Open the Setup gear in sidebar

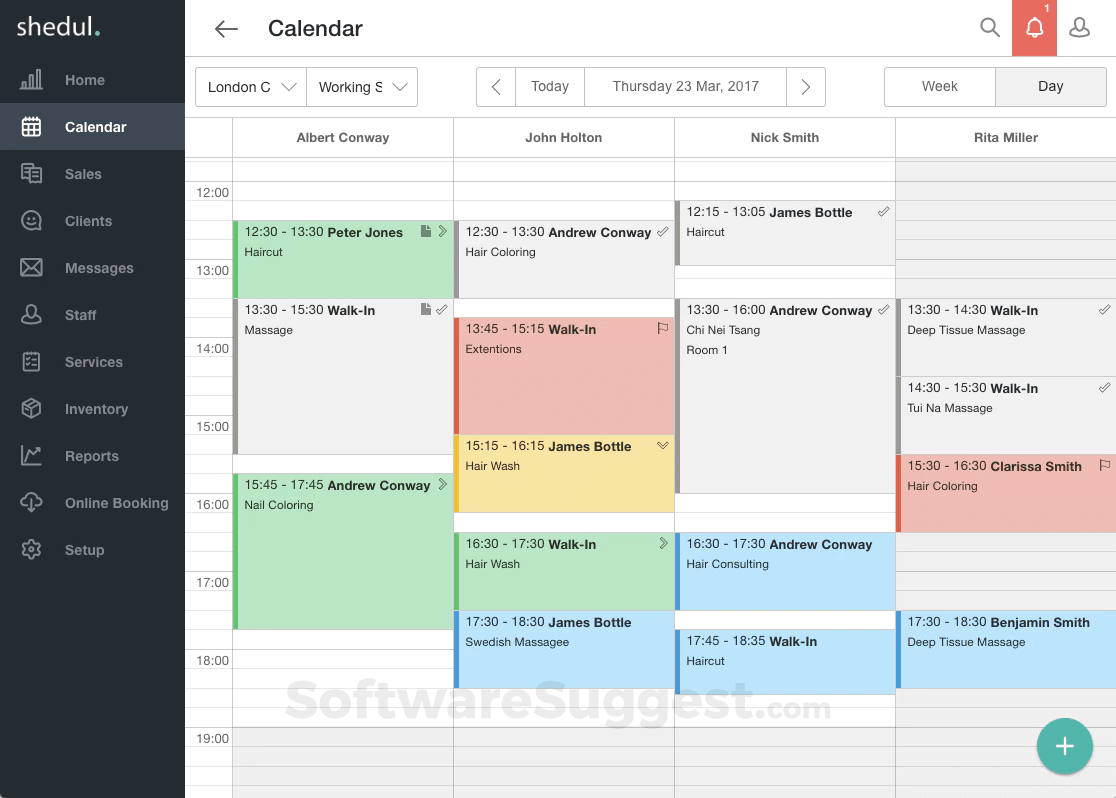pyautogui.click(x=32, y=550)
